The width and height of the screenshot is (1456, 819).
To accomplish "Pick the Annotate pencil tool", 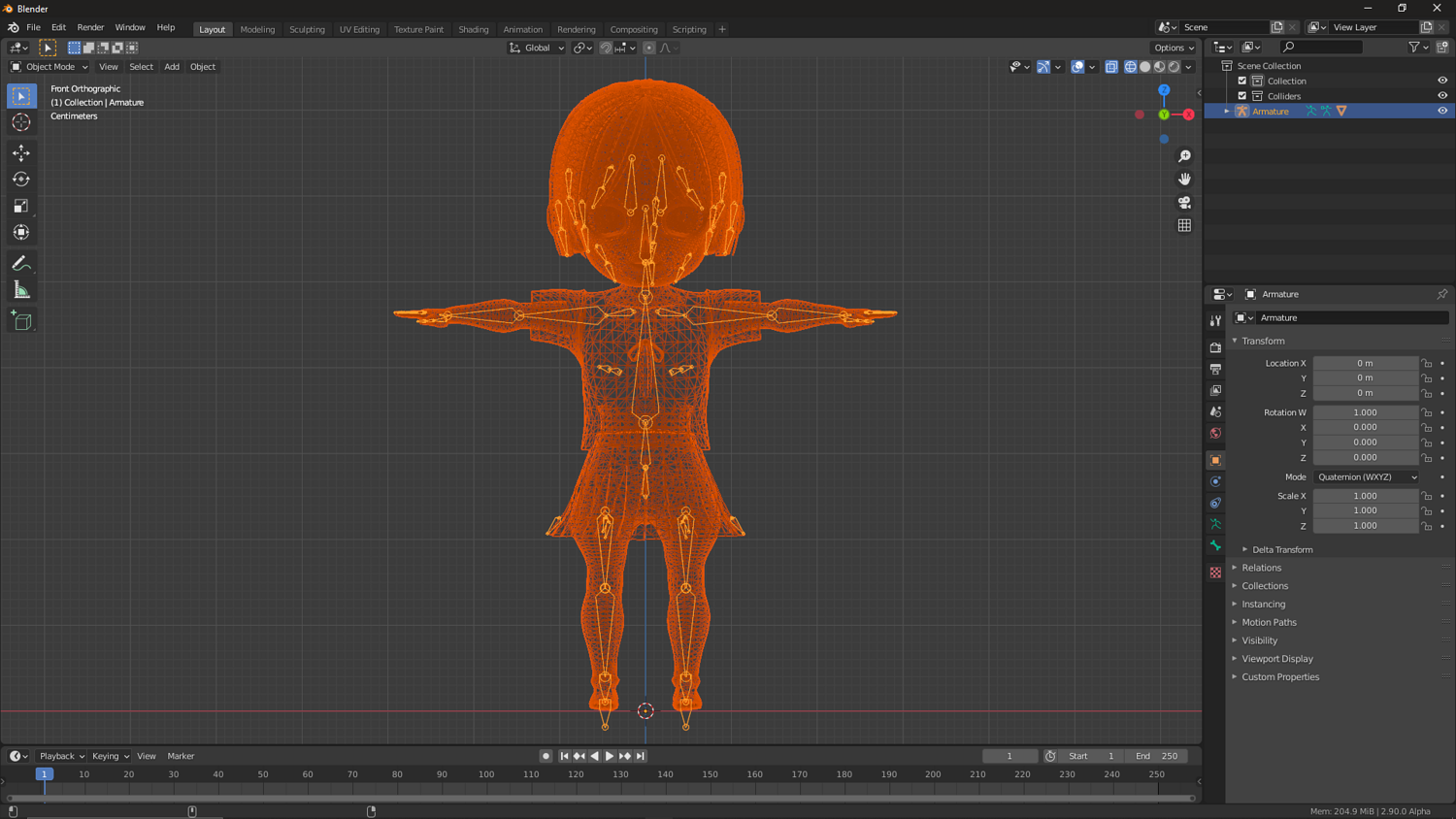I will 21,264.
